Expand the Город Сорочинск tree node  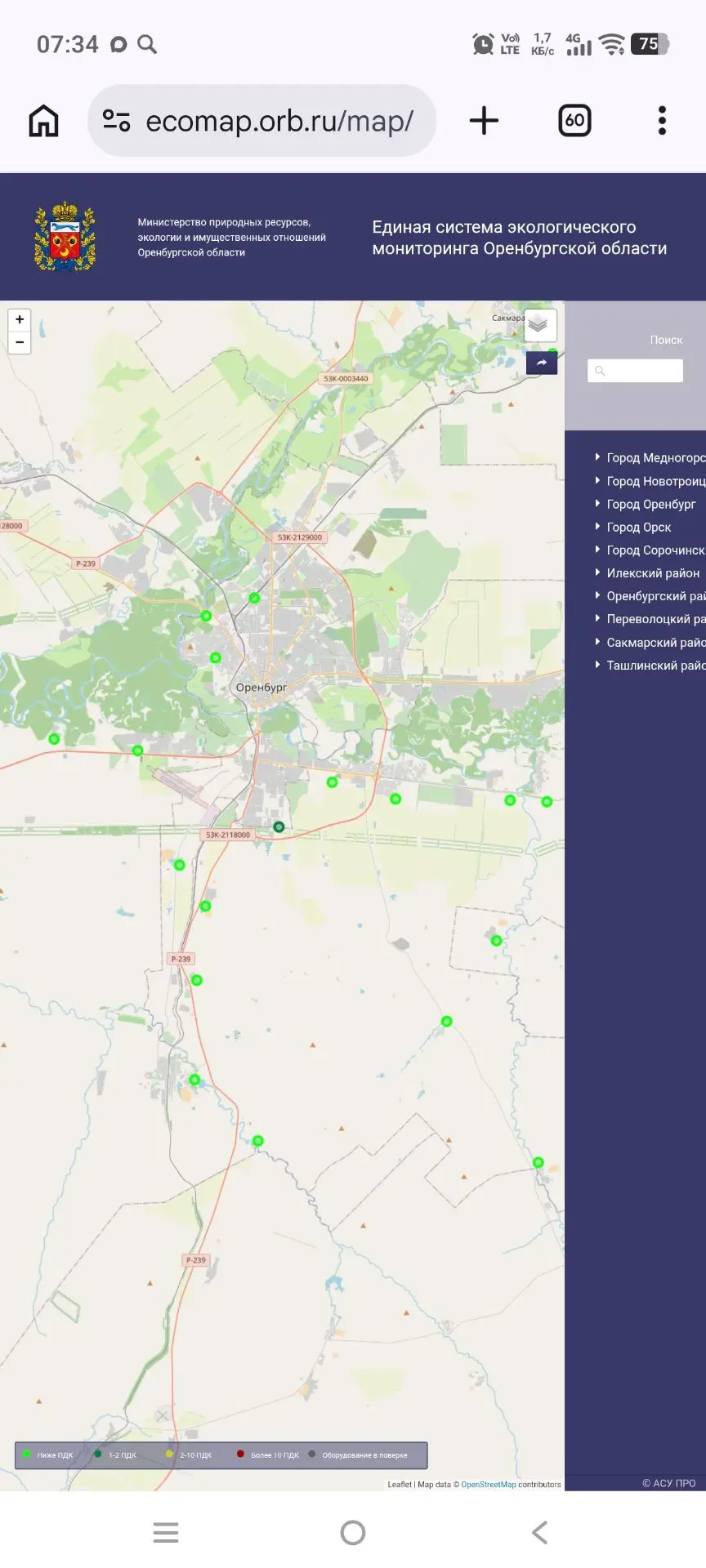pyautogui.click(x=597, y=550)
